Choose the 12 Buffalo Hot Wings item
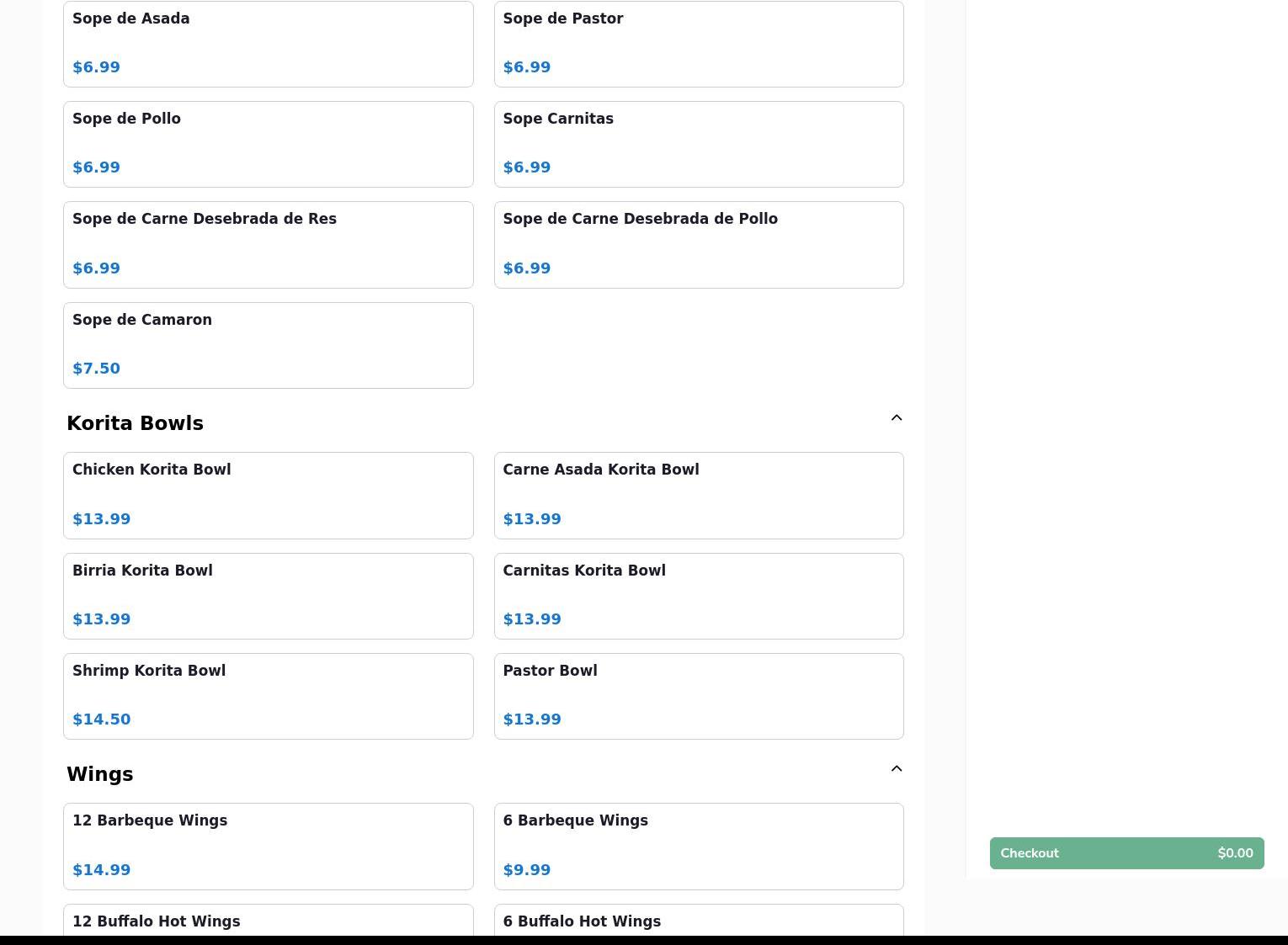1288x945 pixels. (269, 920)
